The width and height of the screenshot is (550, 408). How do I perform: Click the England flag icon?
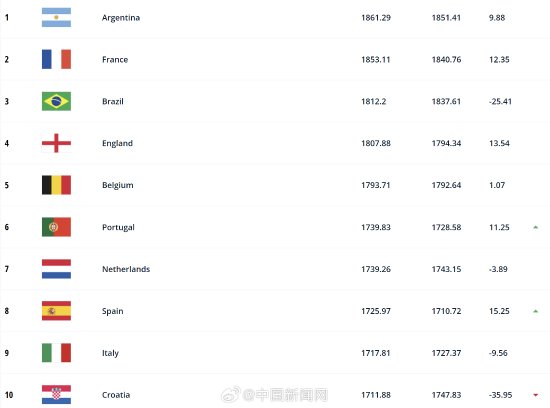56,143
